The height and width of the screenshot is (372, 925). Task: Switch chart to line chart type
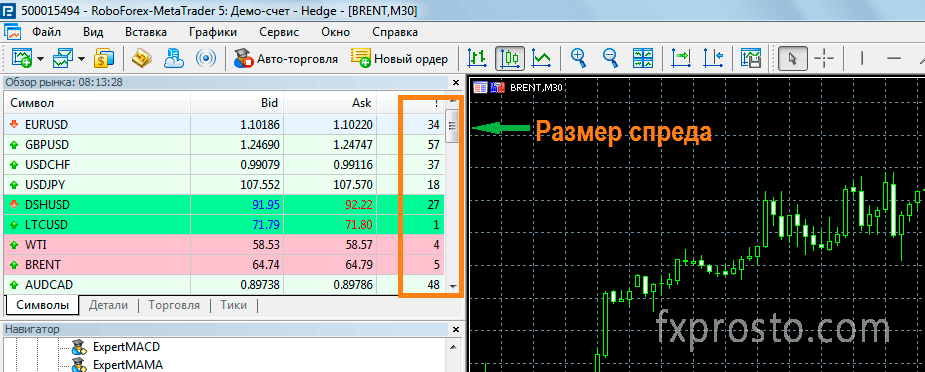coord(541,58)
